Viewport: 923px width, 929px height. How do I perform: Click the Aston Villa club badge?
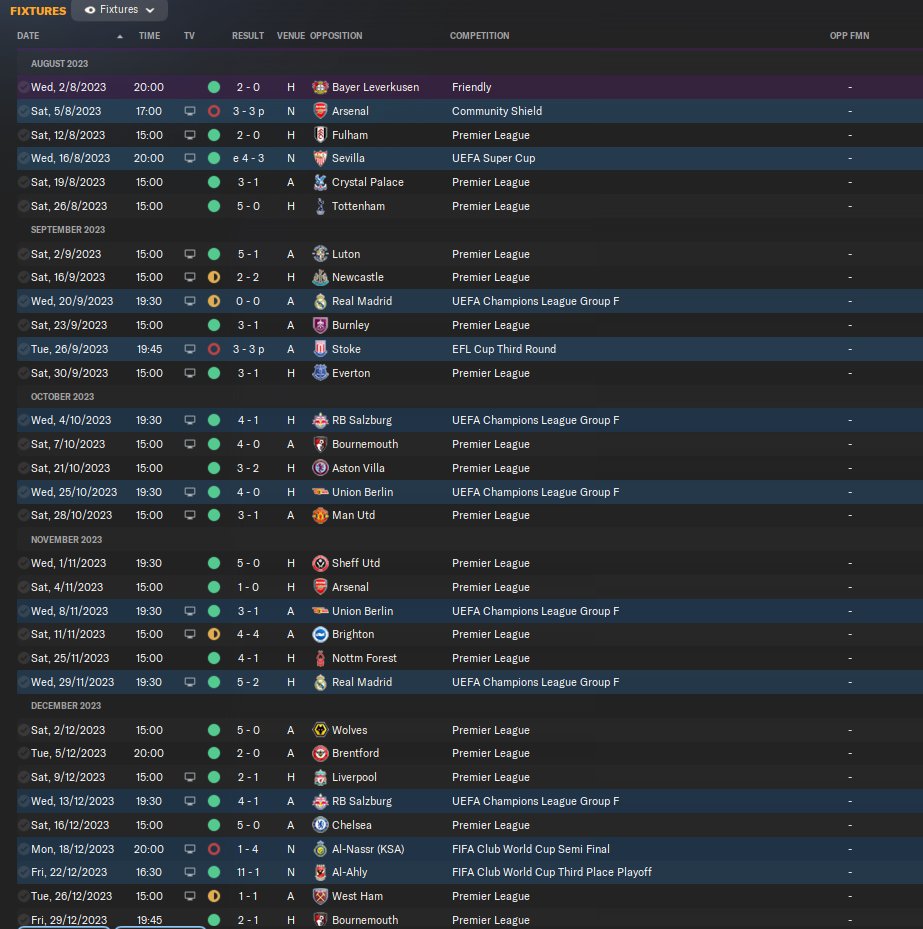(320, 468)
